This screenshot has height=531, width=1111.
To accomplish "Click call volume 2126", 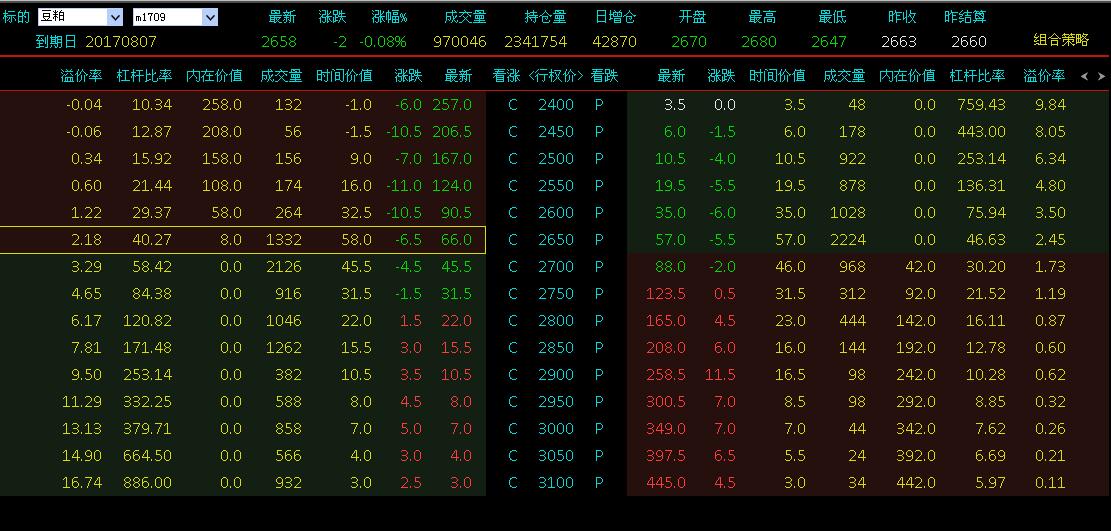I will click(284, 267).
